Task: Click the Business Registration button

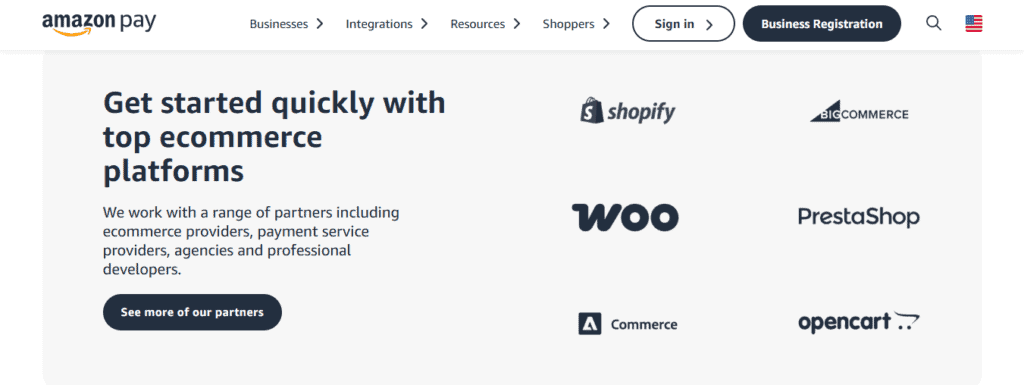Action: (x=822, y=24)
